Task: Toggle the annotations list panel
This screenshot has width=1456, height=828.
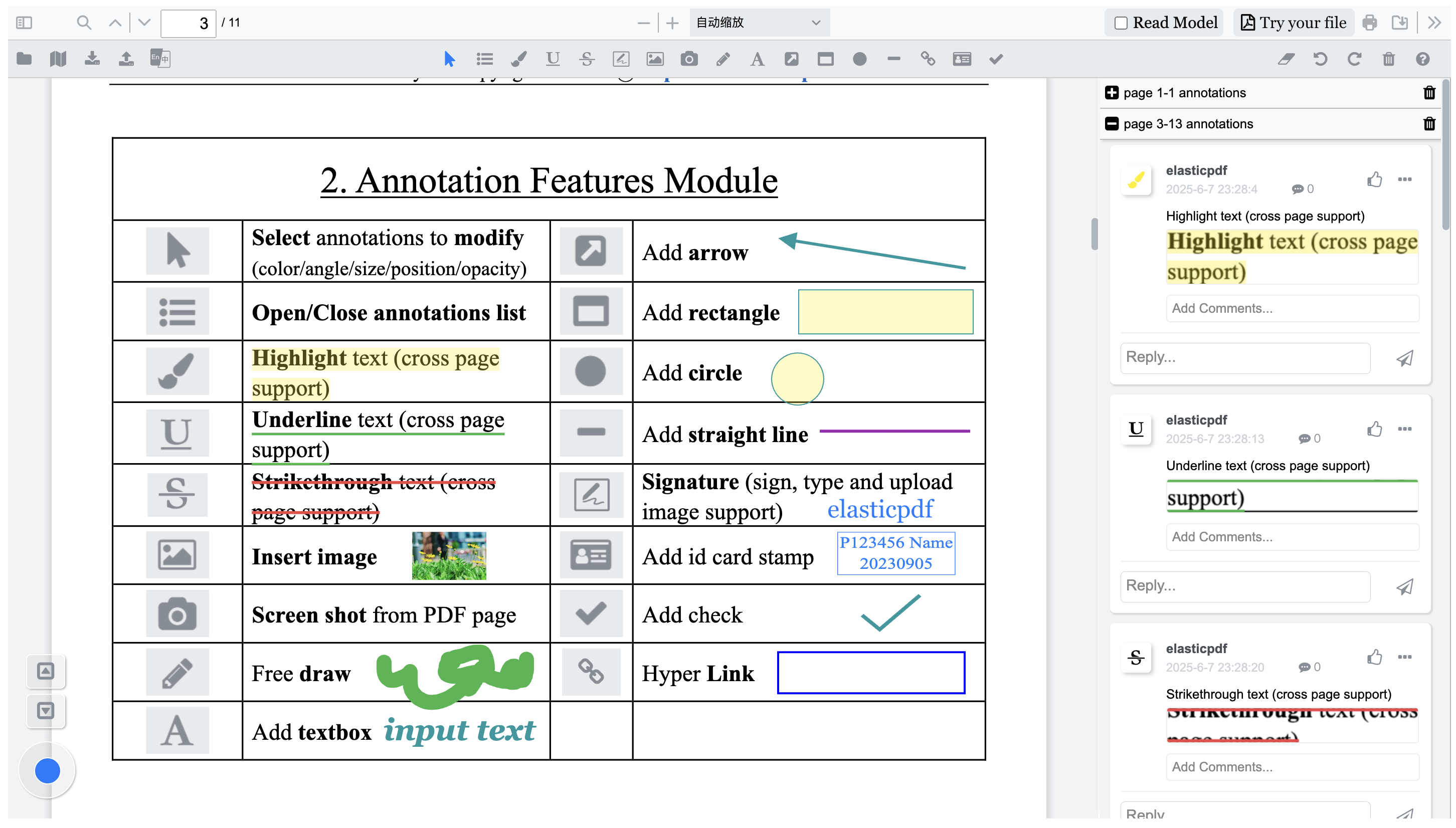Action: click(484, 59)
